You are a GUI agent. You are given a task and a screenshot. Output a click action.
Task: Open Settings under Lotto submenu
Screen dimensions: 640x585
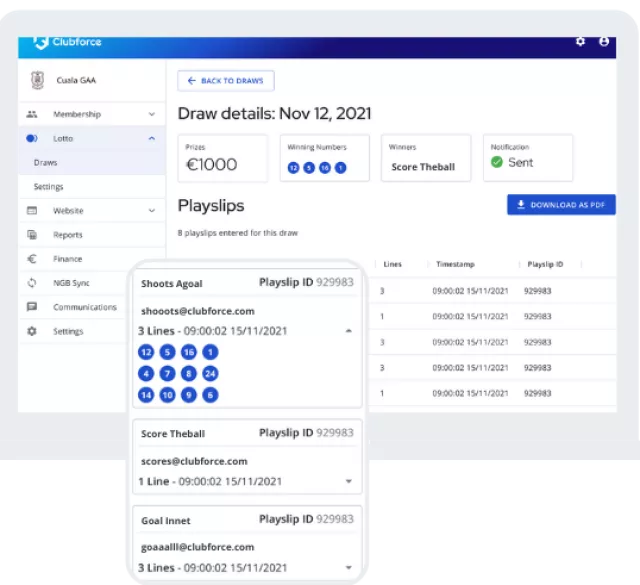coord(48,187)
